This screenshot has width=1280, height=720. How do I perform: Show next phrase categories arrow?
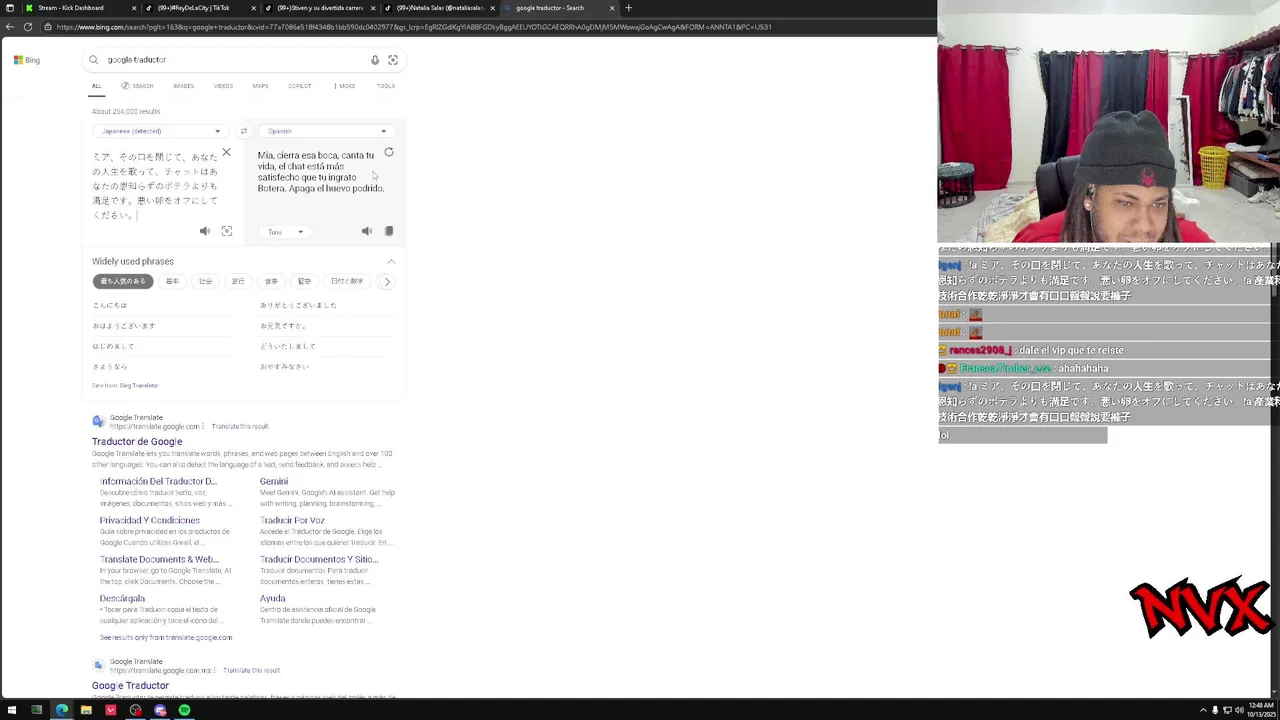(387, 281)
